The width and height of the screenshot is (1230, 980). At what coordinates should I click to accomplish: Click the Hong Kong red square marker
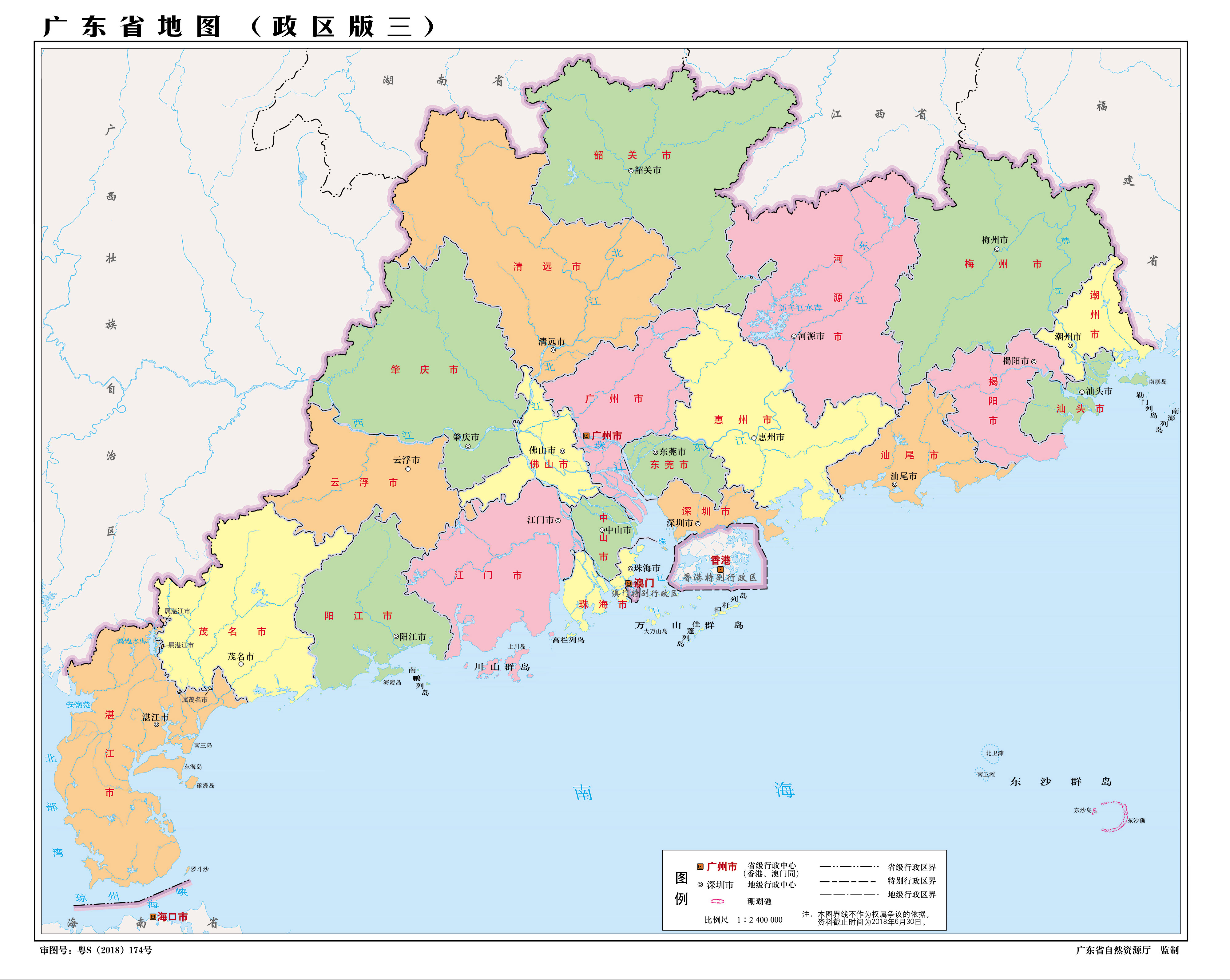(x=720, y=569)
